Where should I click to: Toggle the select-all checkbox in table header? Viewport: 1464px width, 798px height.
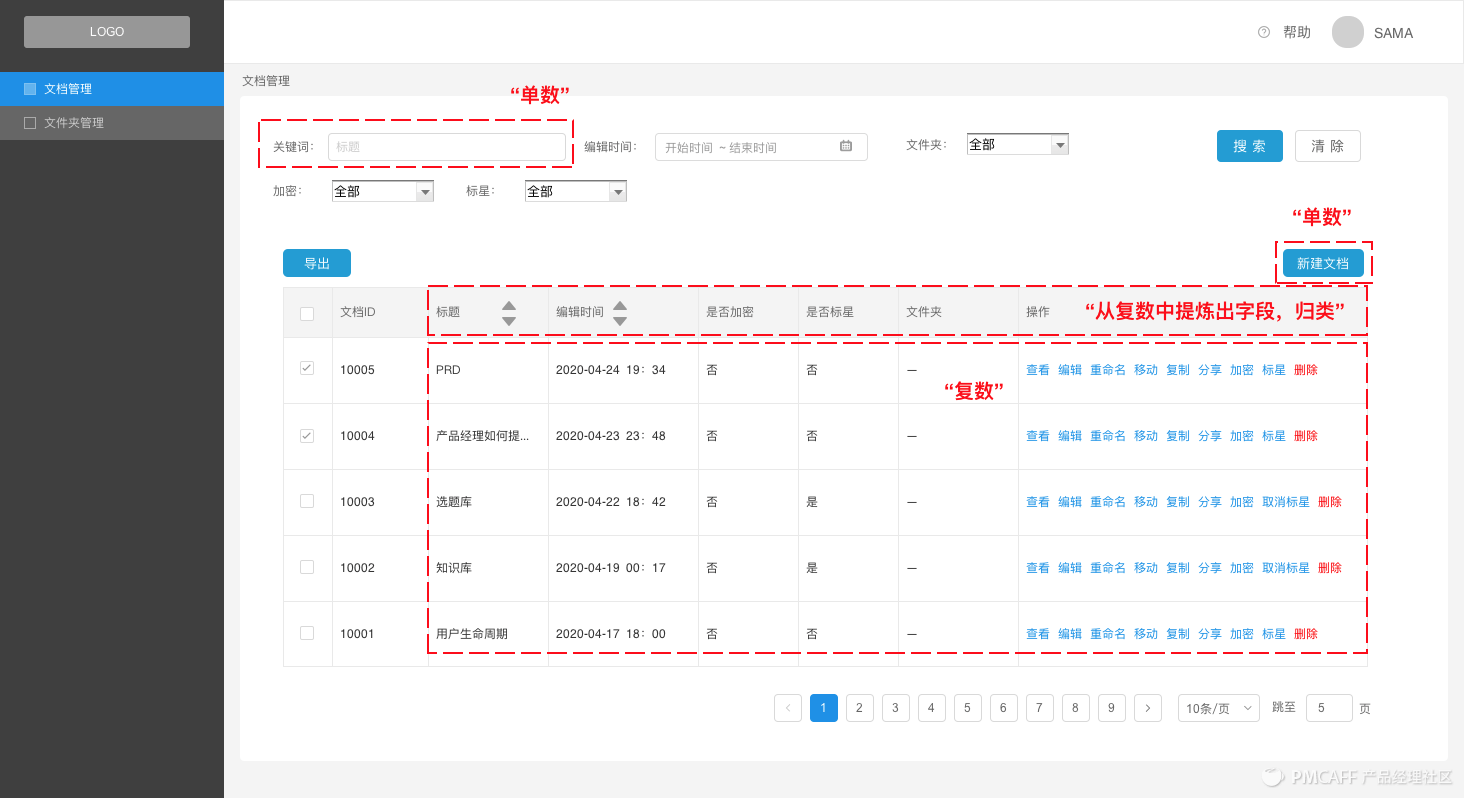[x=307, y=314]
